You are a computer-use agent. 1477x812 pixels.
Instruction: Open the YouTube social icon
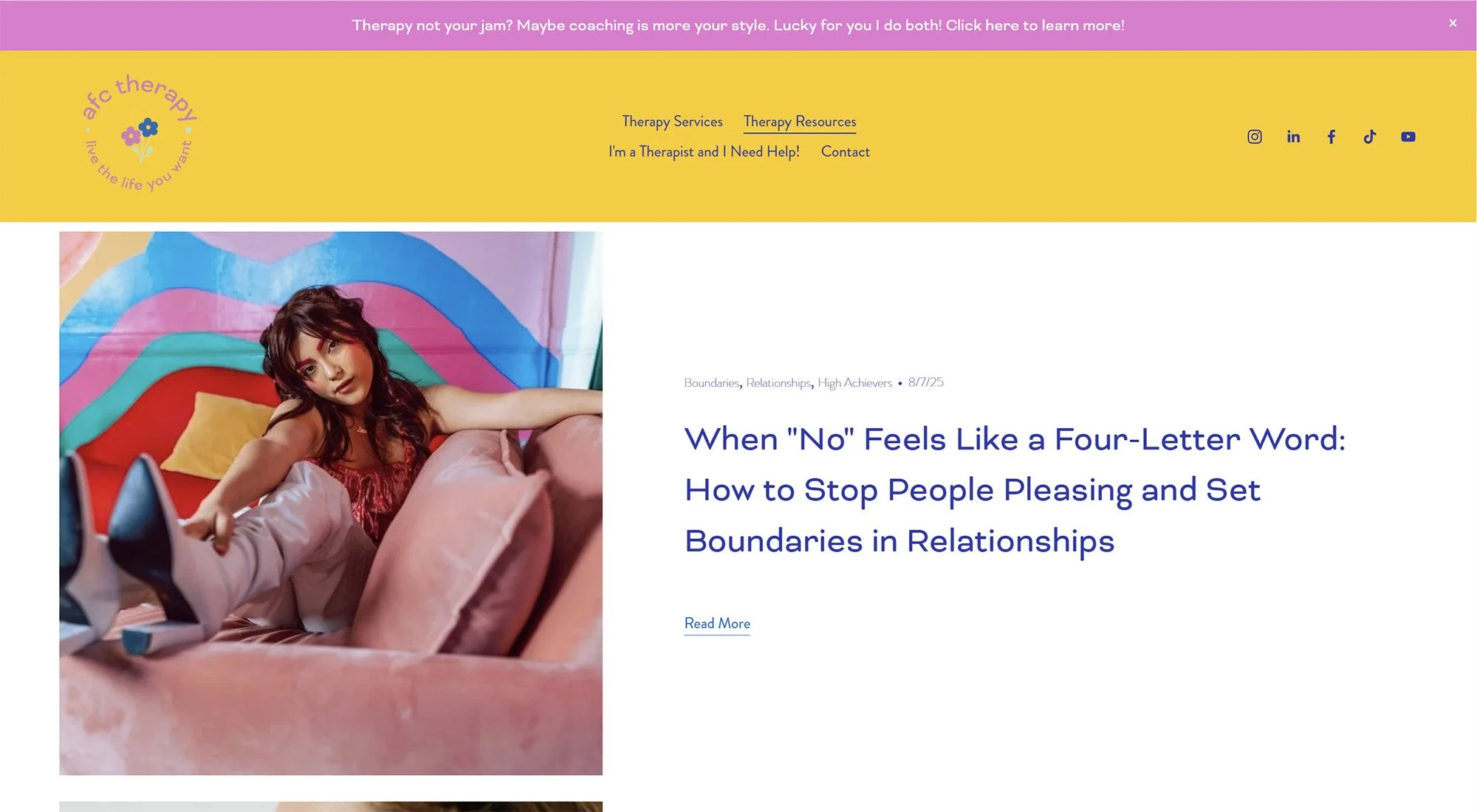[1408, 137]
